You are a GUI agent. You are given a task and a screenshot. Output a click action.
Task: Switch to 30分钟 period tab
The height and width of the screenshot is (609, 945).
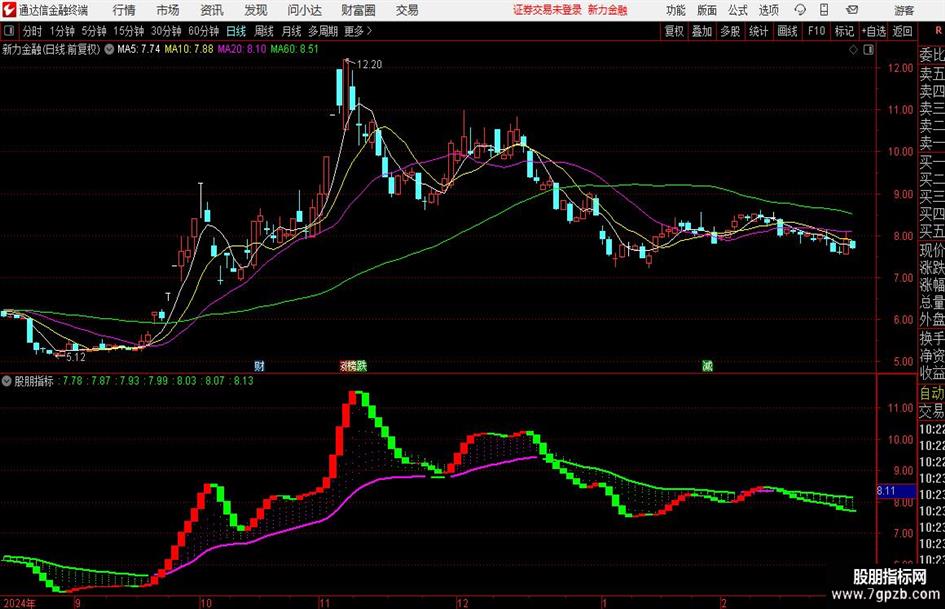pos(166,31)
